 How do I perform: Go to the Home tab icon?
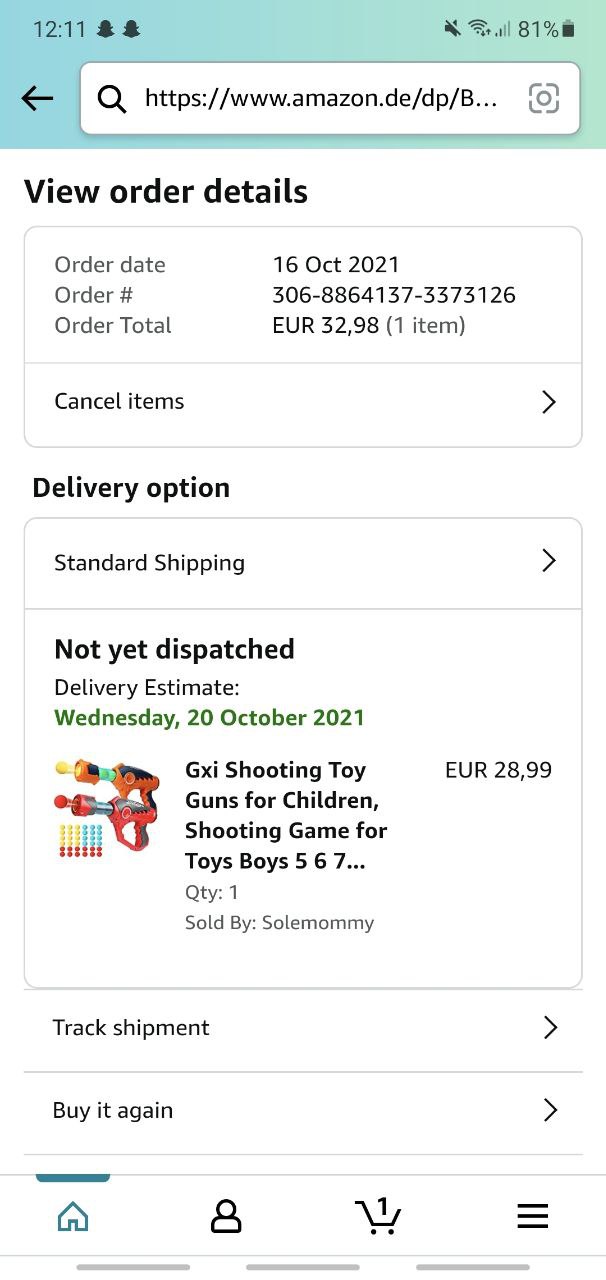[73, 1216]
